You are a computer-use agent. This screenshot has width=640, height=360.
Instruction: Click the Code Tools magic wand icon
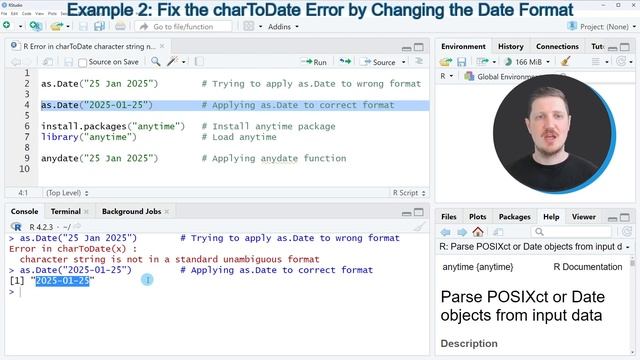(173, 62)
